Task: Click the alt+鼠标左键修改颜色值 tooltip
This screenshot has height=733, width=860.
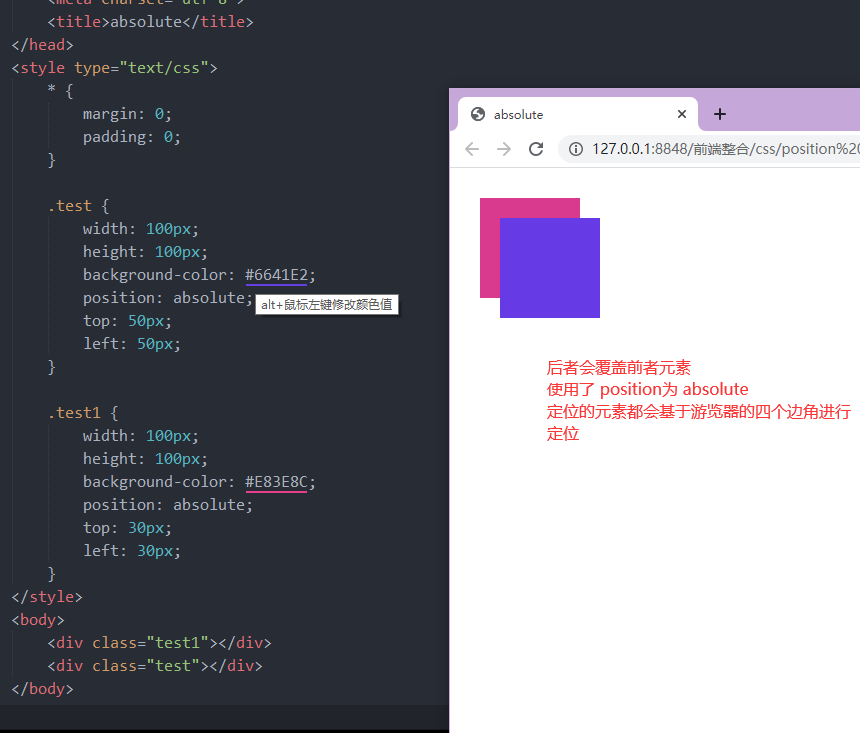Action: coord(327,304)
